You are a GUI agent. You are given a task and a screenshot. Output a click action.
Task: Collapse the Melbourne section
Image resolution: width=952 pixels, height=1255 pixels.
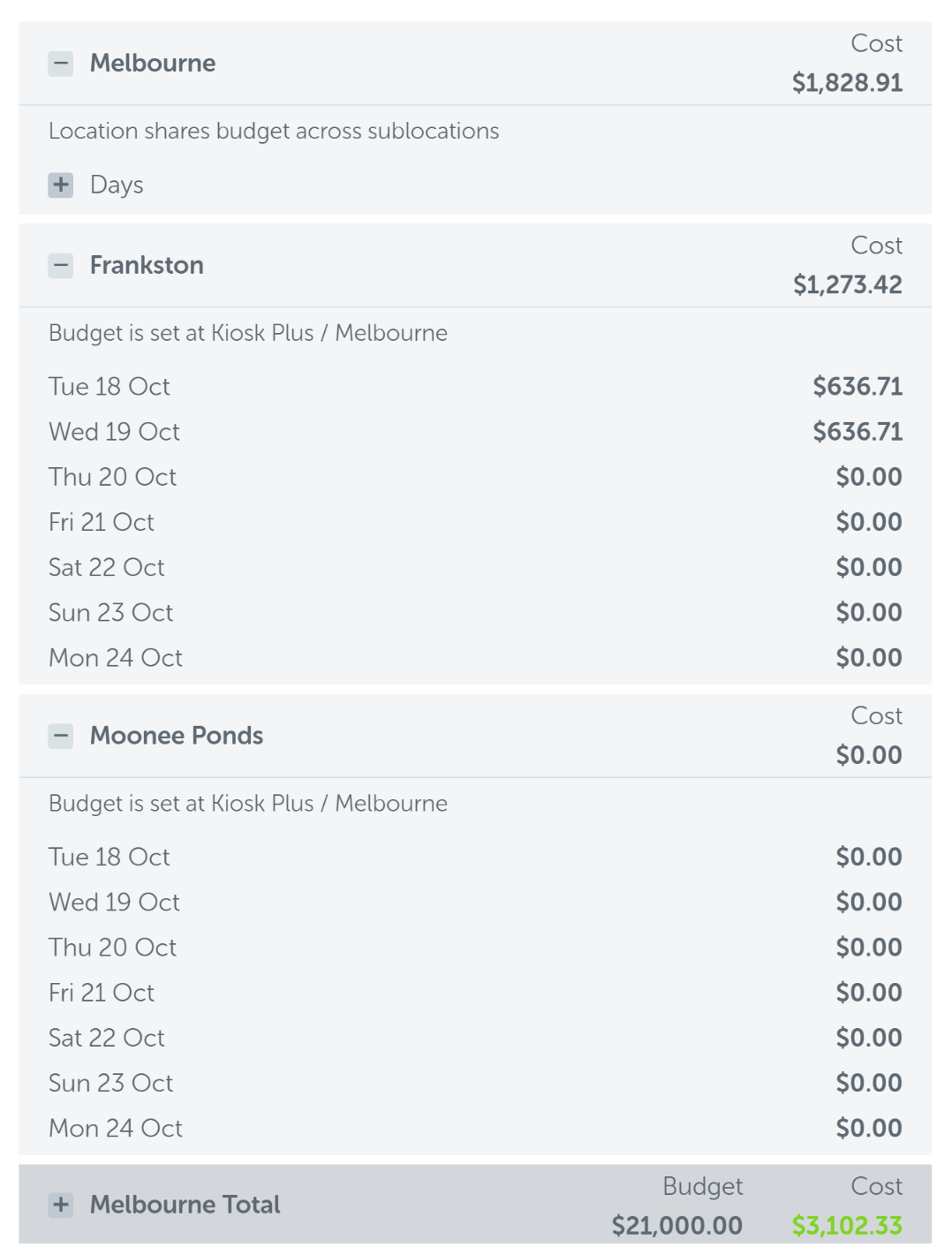pos(60,64)
